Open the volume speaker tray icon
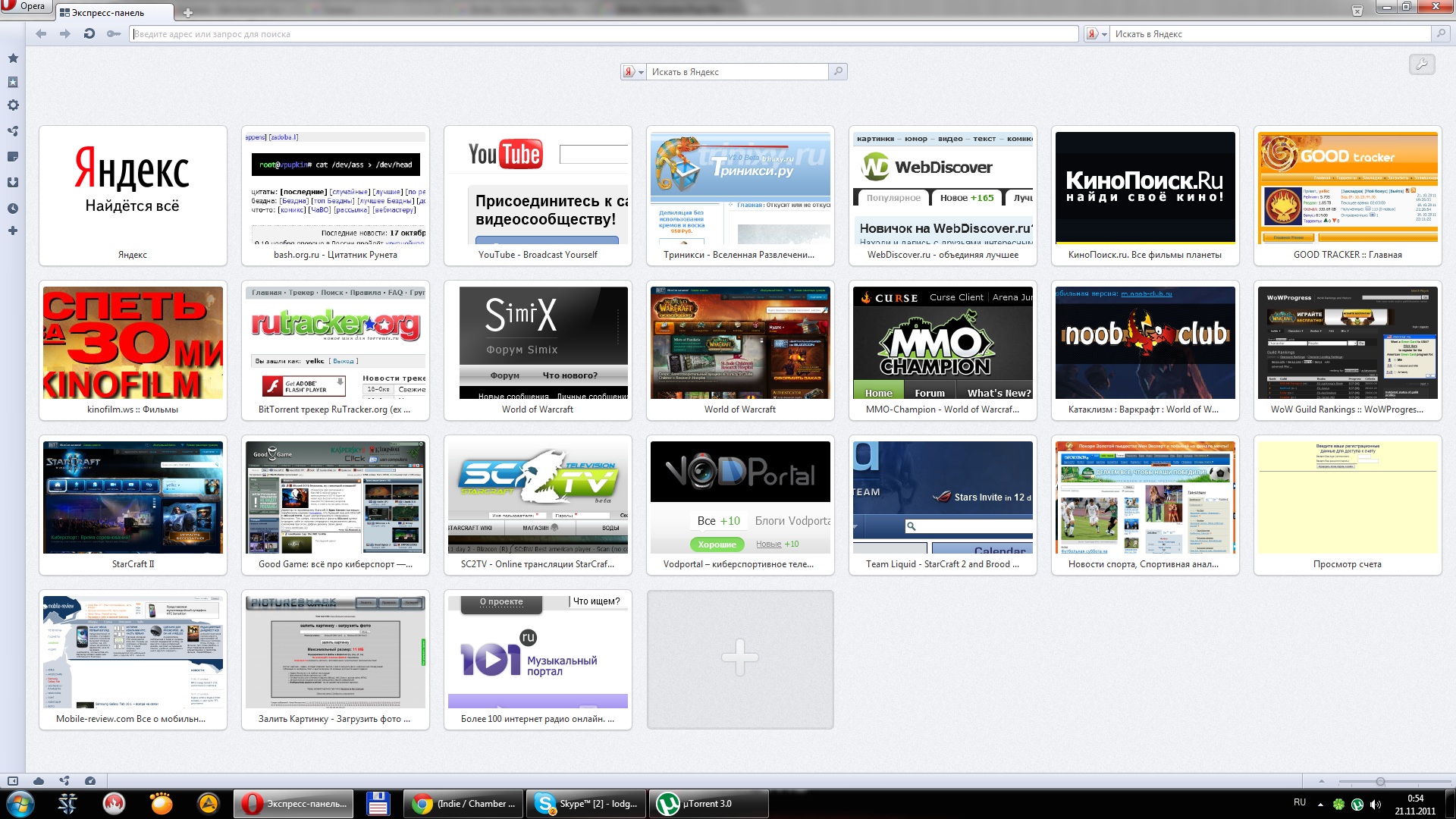Screen dimensions: 1456x819 click(1376, 804)
